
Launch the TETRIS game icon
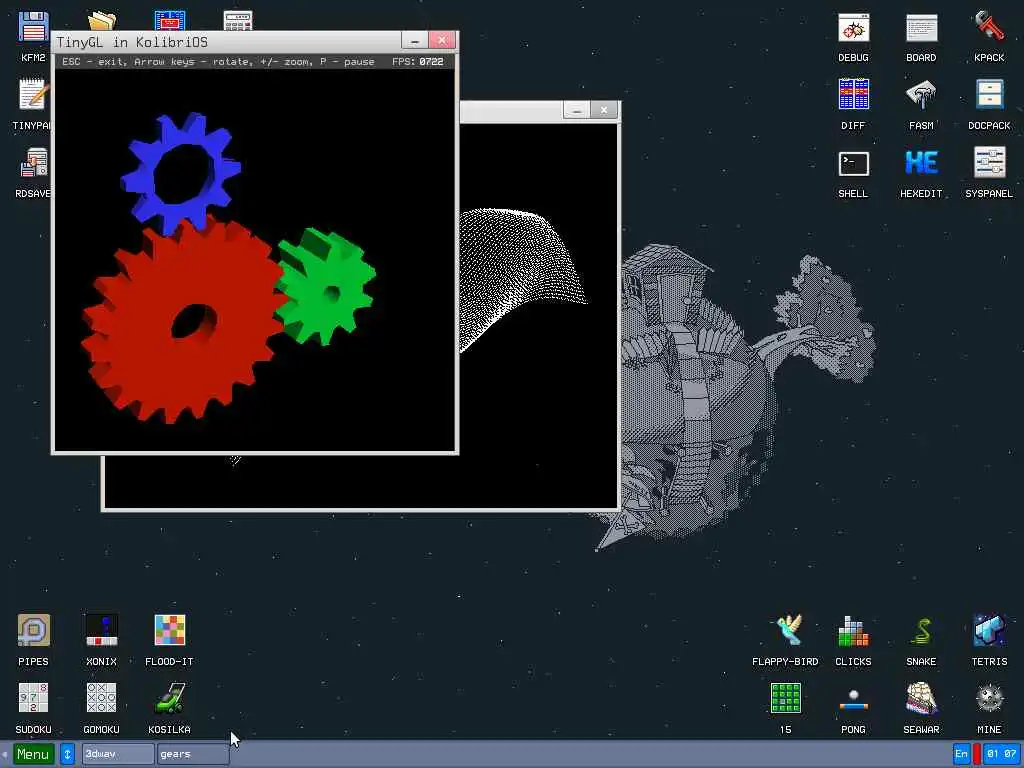tap(989, 631)
